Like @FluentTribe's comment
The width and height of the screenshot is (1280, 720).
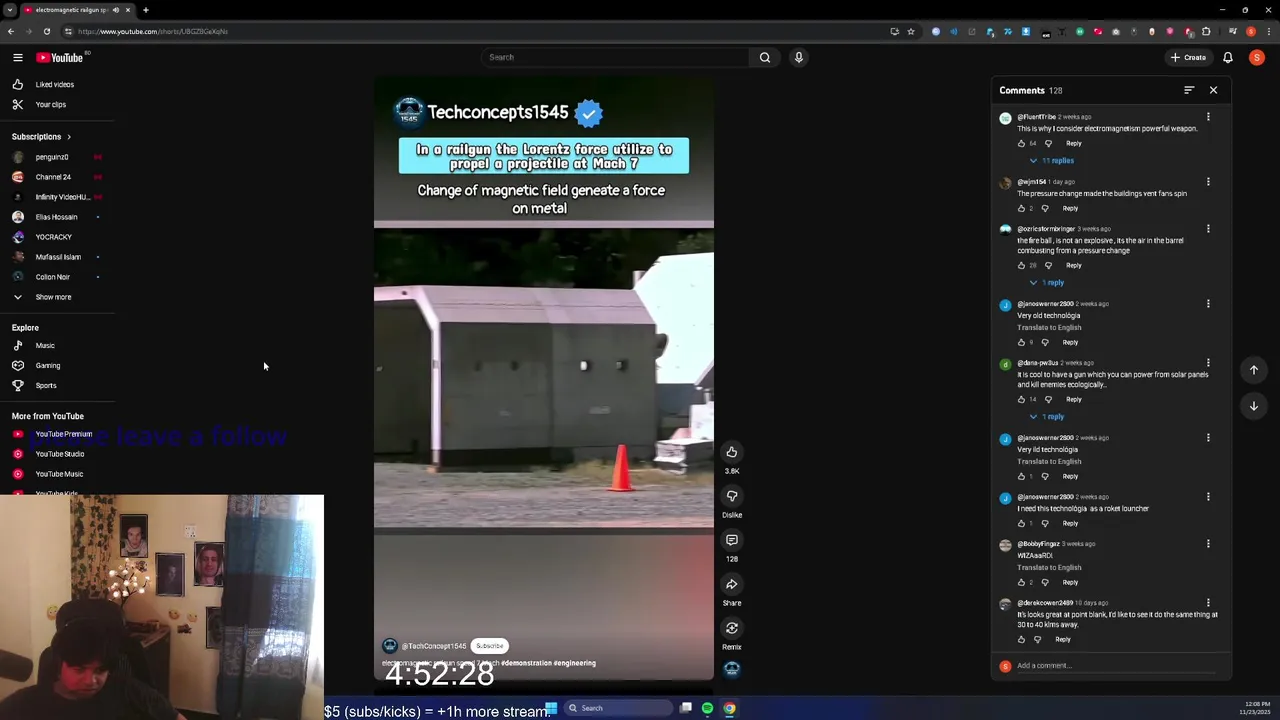1021,143
